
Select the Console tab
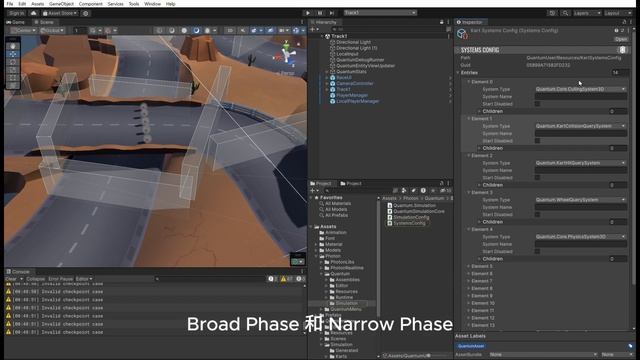click(x=18, y=271)
